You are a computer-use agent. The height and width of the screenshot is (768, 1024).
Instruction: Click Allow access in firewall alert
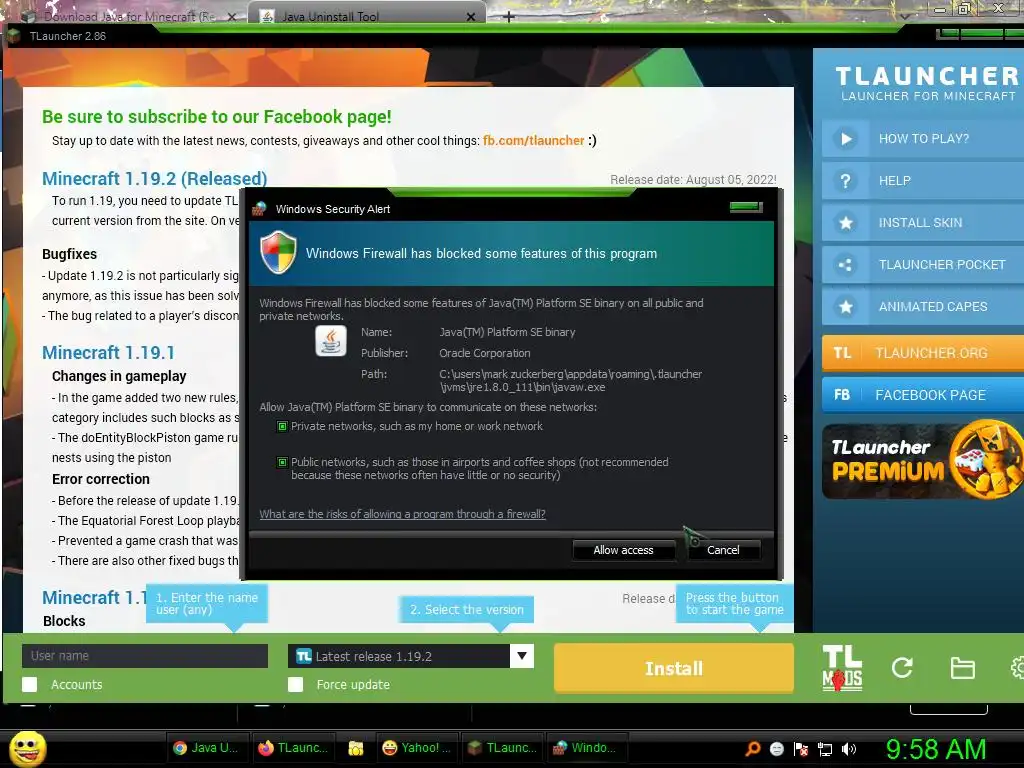(623, 550)
